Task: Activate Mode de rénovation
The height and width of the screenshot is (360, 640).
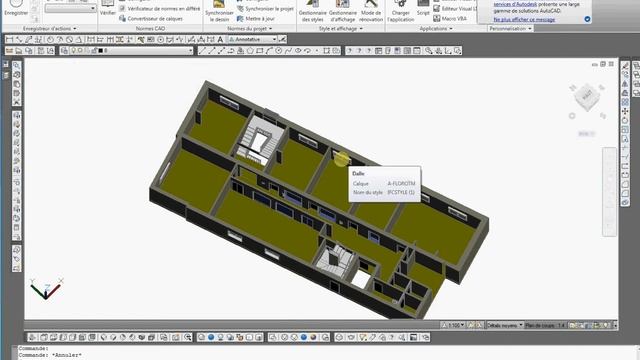Action: point(371,11)
